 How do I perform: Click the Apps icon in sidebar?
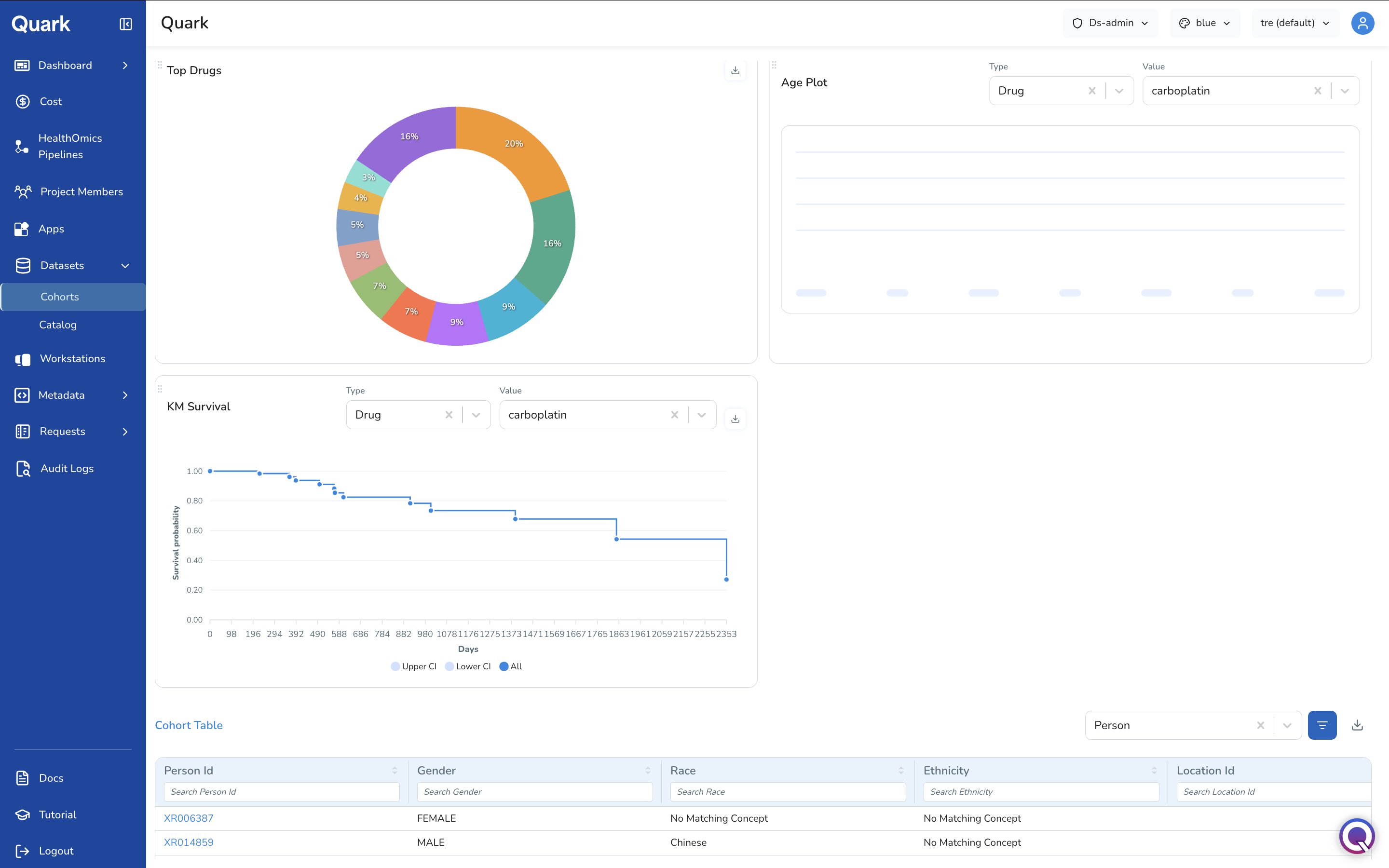coord(22,229)
